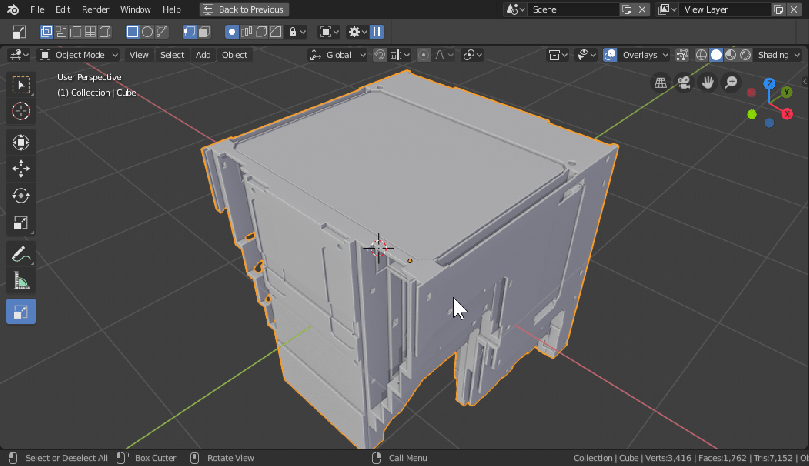Click the Back to Previous button
809x466 pixels.
245,9
